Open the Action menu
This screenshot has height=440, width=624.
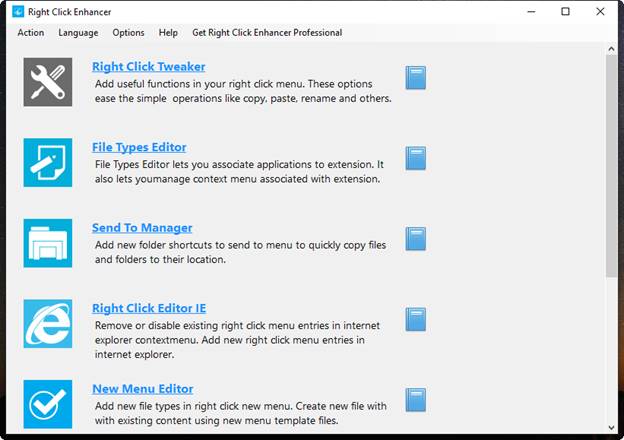pos(31,33)
